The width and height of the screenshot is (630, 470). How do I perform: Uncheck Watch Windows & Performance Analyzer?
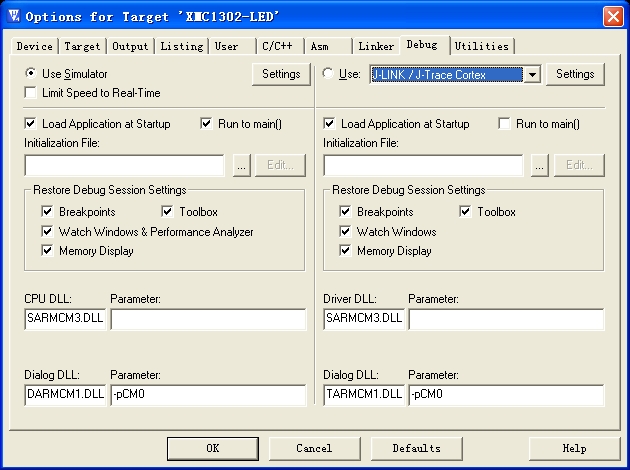47,232
